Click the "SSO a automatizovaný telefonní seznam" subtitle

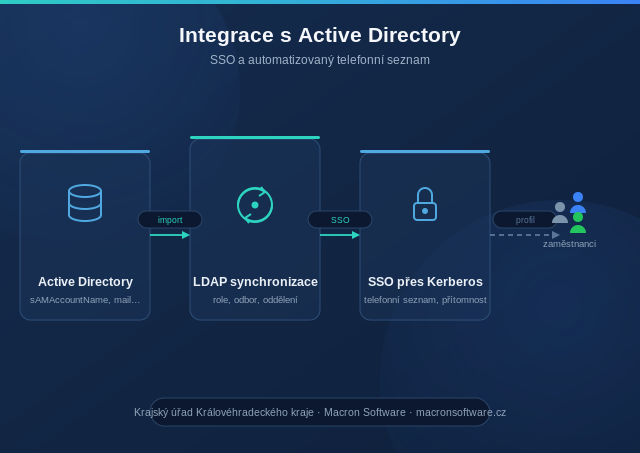(320, 60)
